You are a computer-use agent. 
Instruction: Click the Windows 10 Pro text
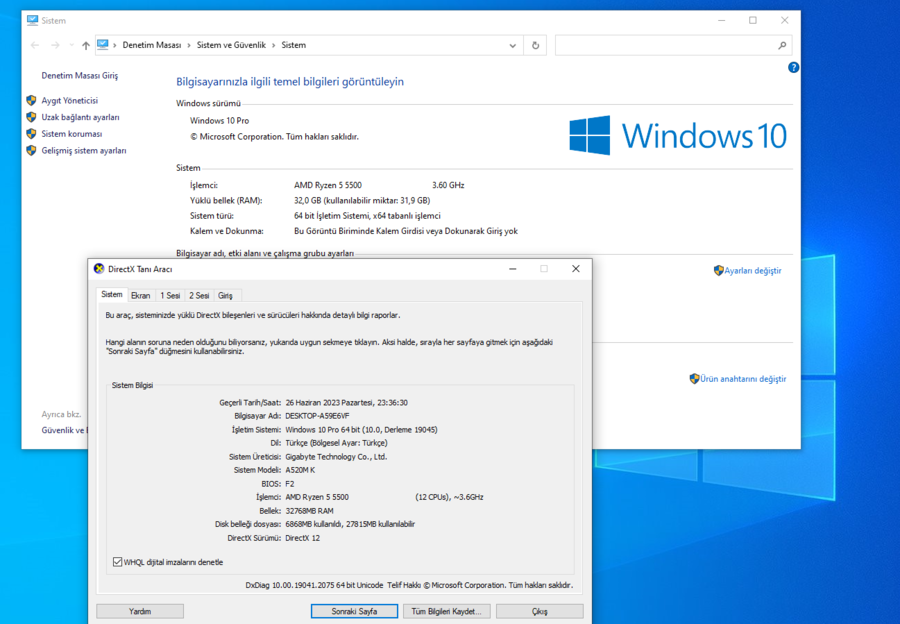(x=219, y=121)
